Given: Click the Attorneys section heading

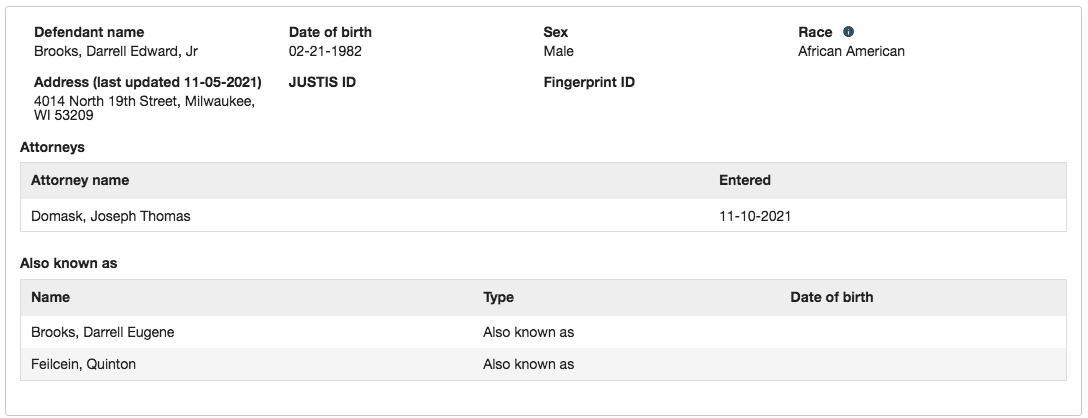Looking at the screenshot, I should 52,147.
